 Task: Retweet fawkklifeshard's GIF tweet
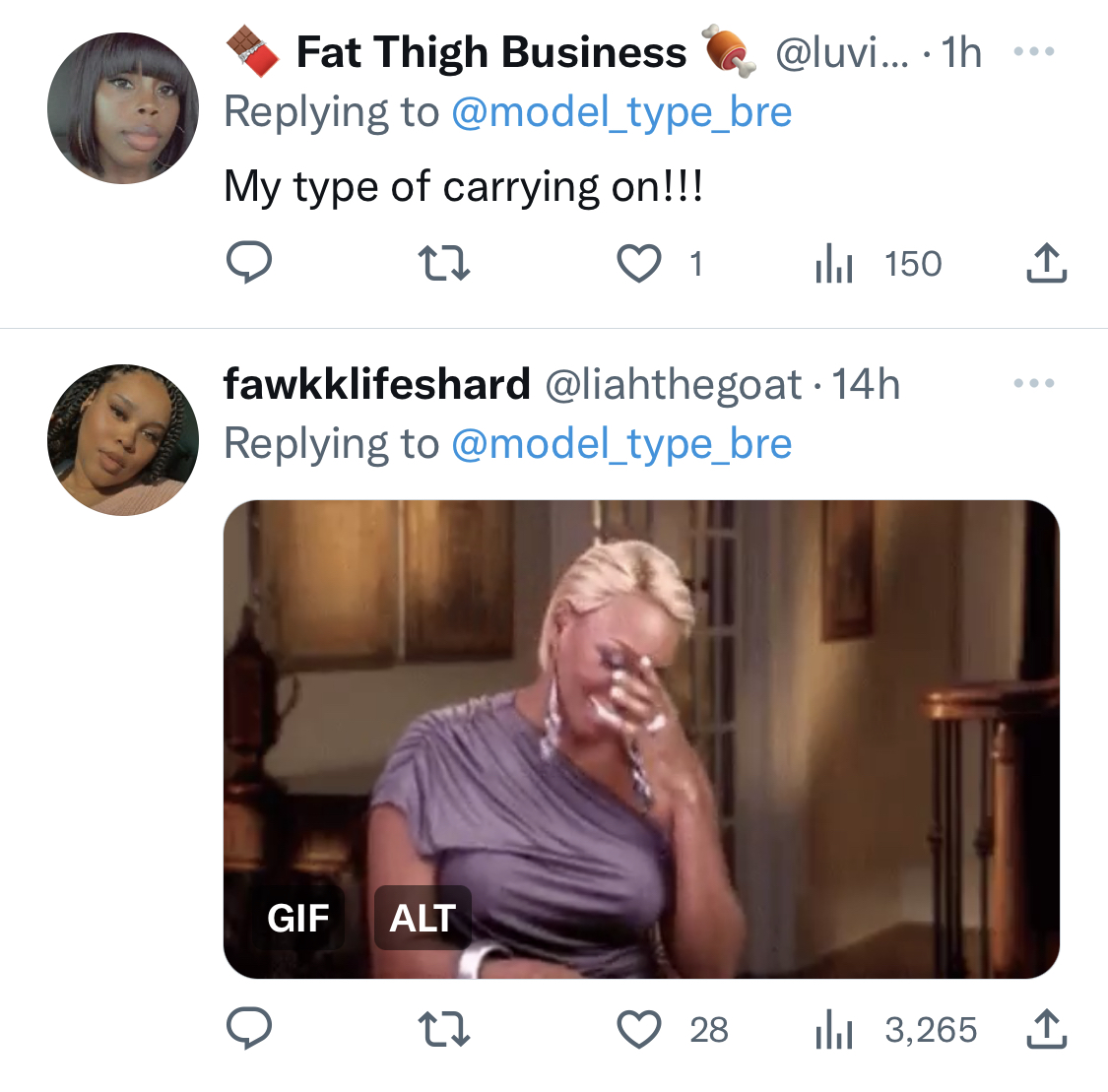click(x=444, y=1028)
